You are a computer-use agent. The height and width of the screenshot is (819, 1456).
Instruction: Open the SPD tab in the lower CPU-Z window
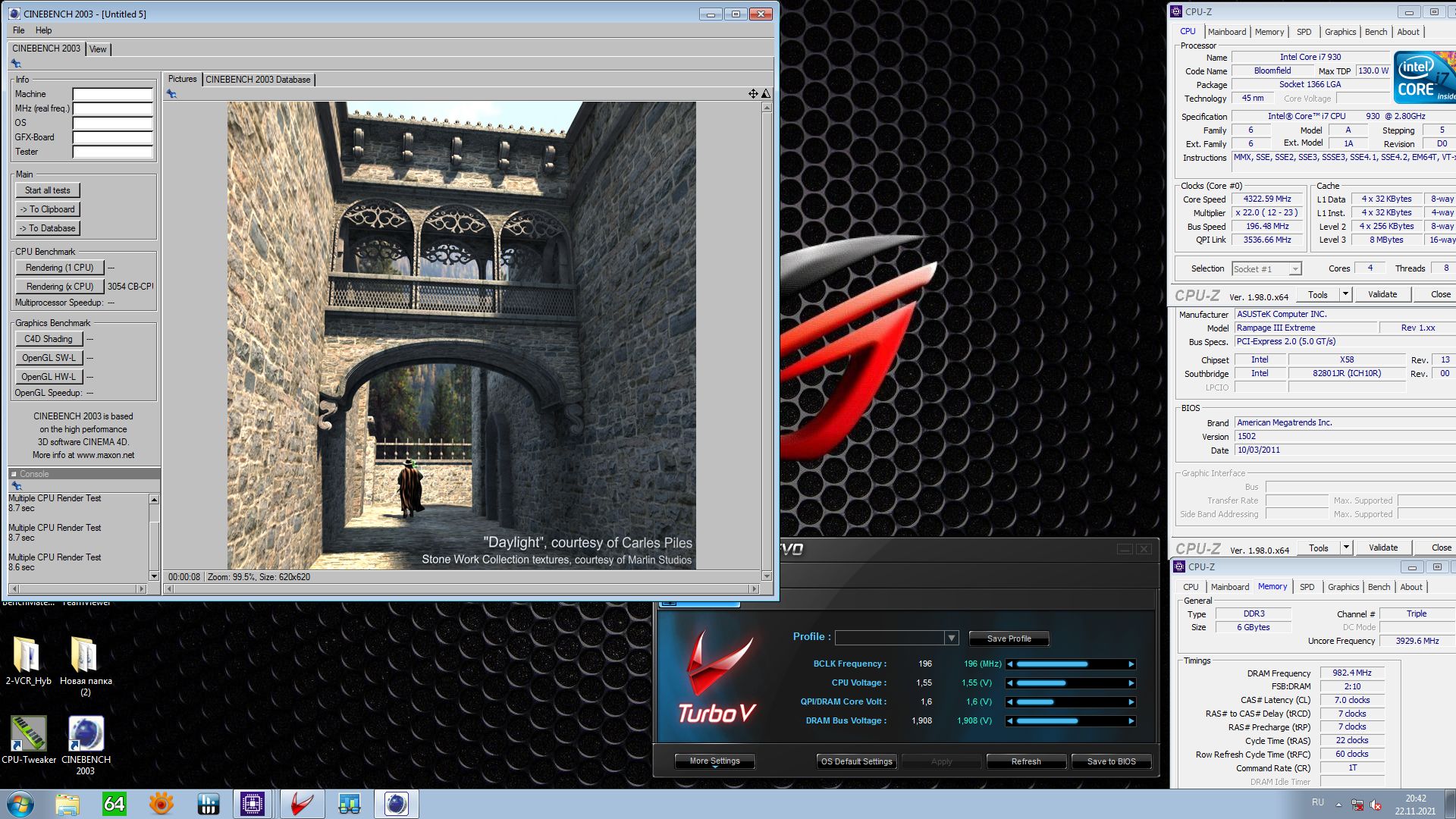tap(1307, 587)
